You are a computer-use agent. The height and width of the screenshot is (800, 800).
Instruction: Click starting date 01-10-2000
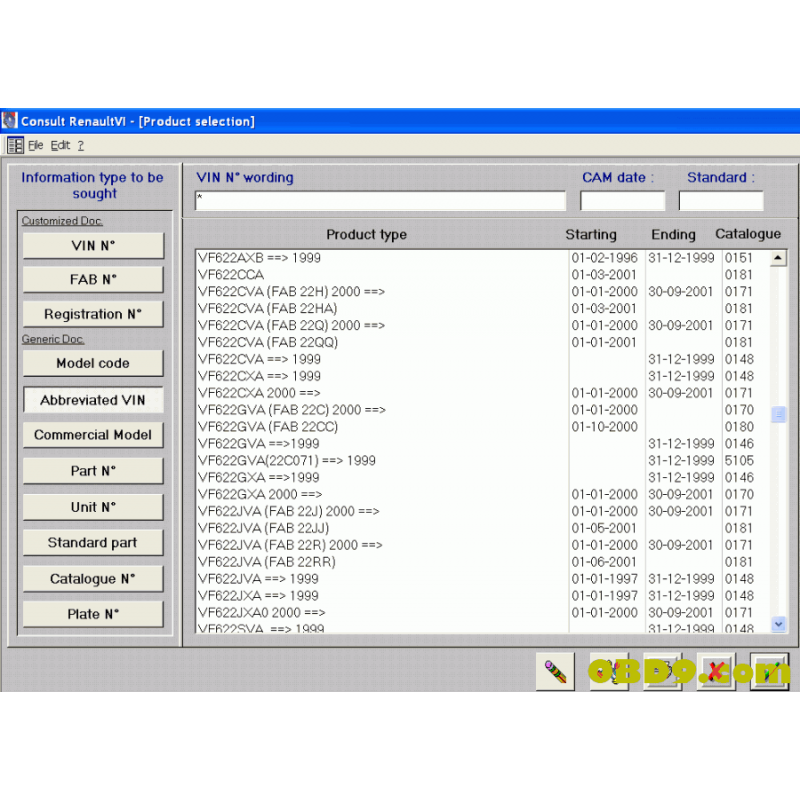coord(605,427)
